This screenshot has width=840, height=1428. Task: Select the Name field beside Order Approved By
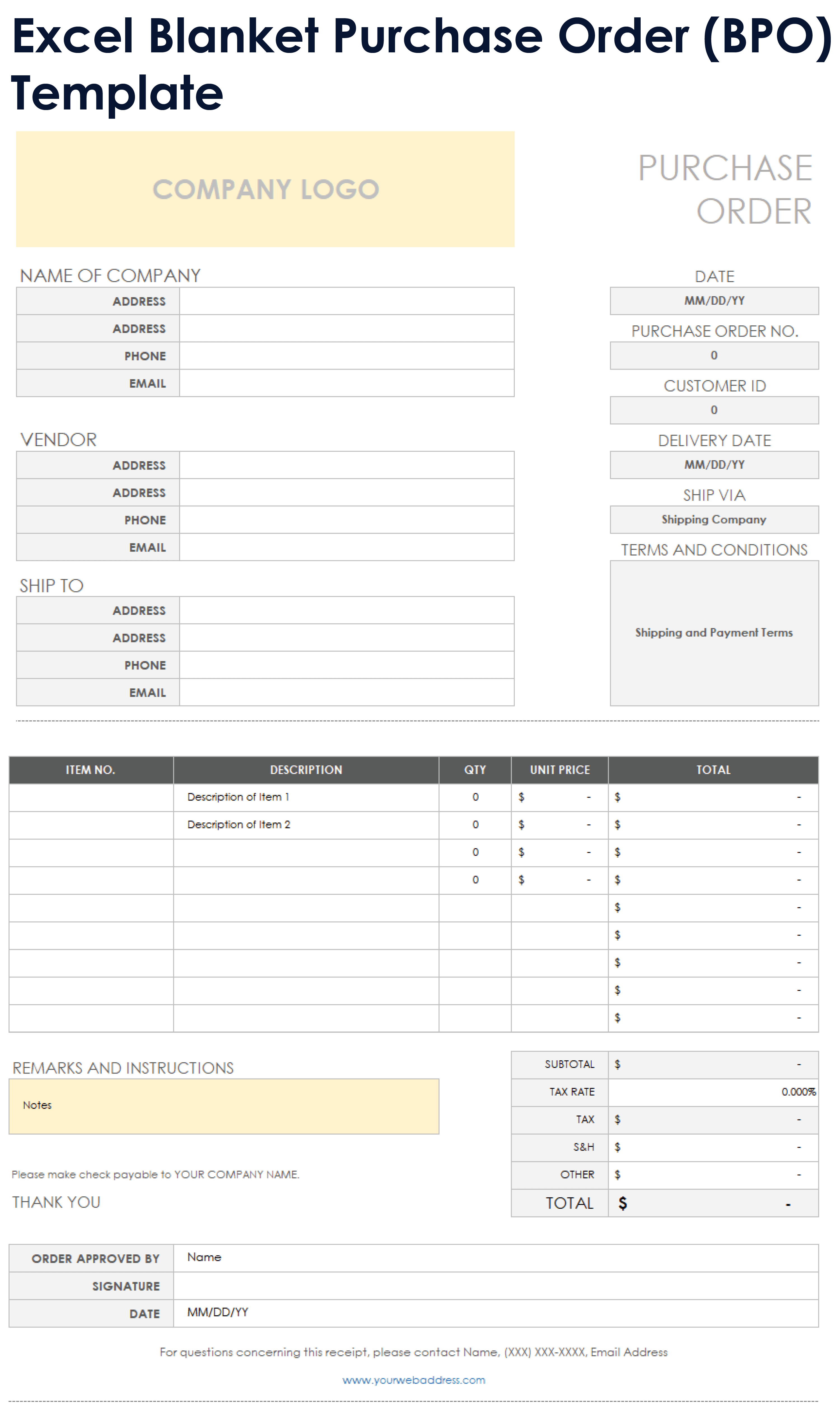click(x=496, y=1258)
